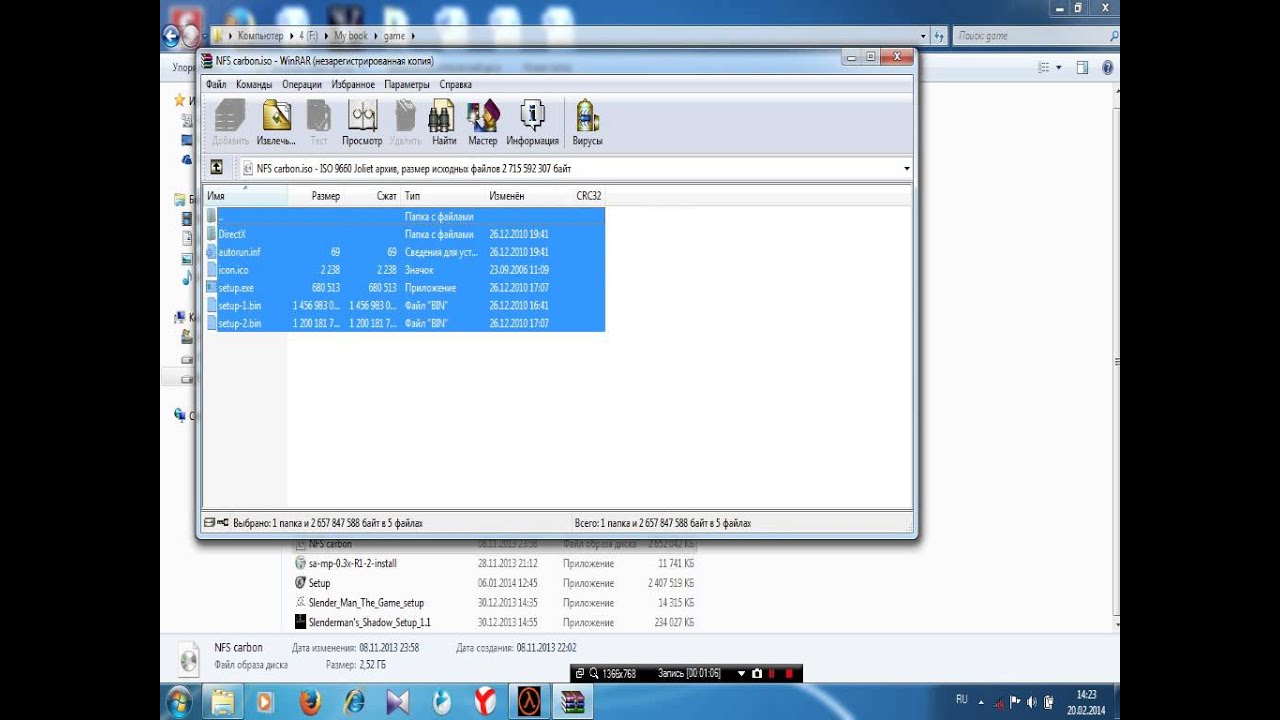Open the Избранное menu
The height and width of the screenshot is (720, 1280).
click(353, 85)
